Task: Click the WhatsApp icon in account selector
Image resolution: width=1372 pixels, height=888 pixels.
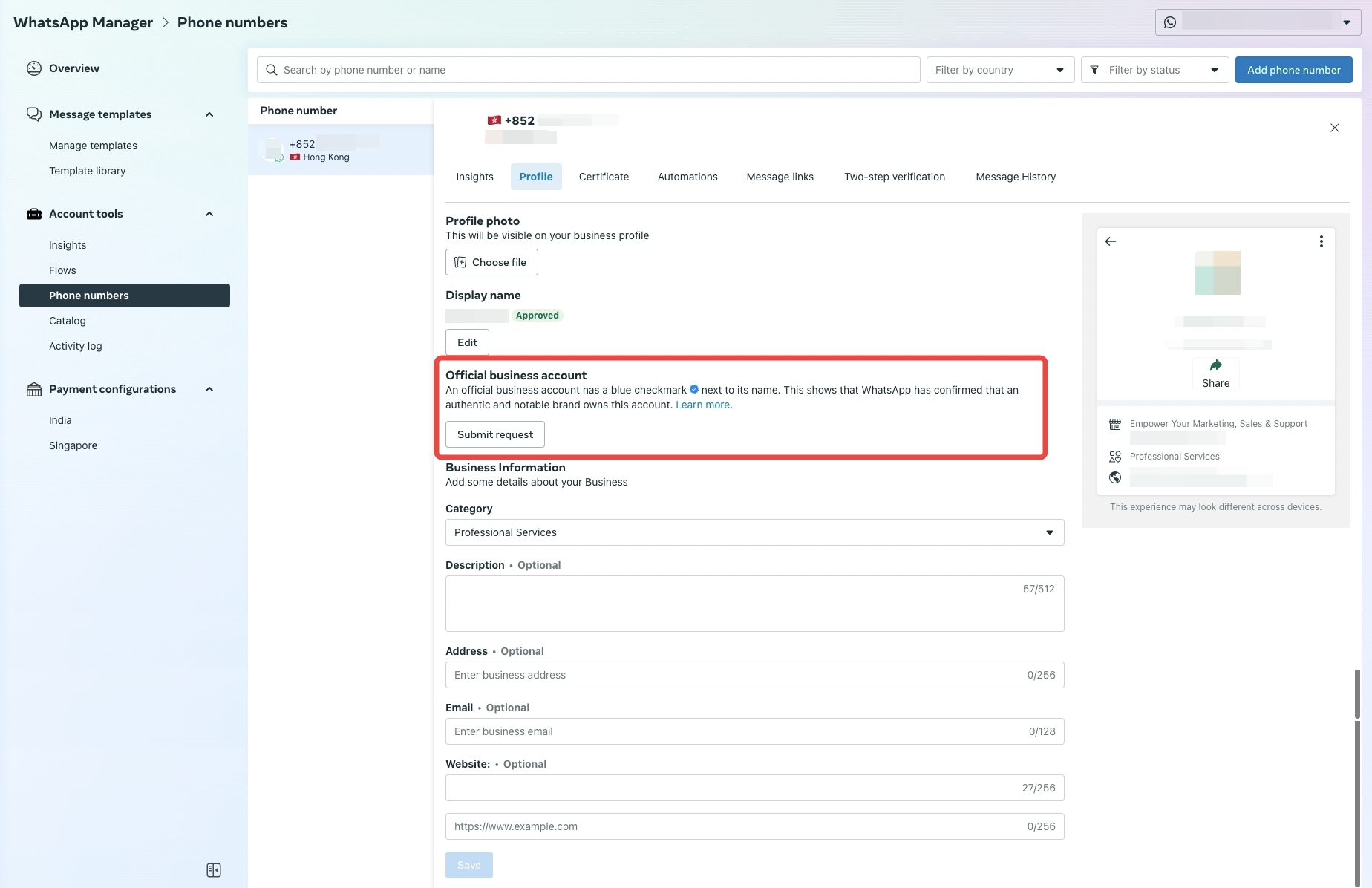Action: [1170, 22]
